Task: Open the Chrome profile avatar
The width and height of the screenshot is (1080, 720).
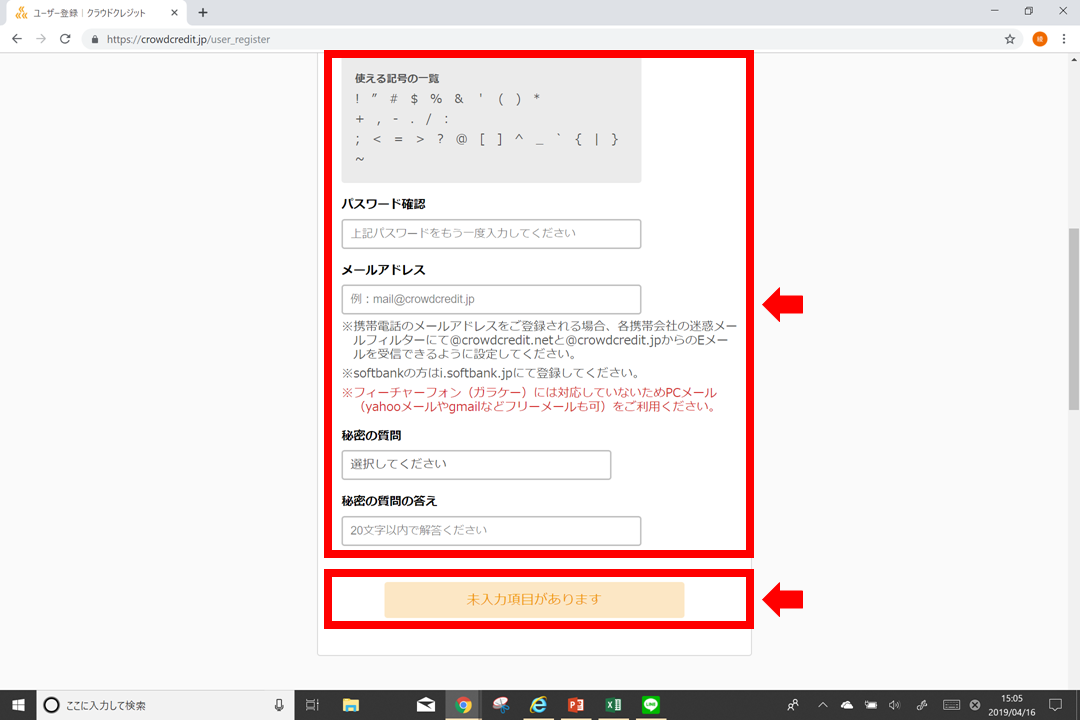Action: click(1039, 39)
